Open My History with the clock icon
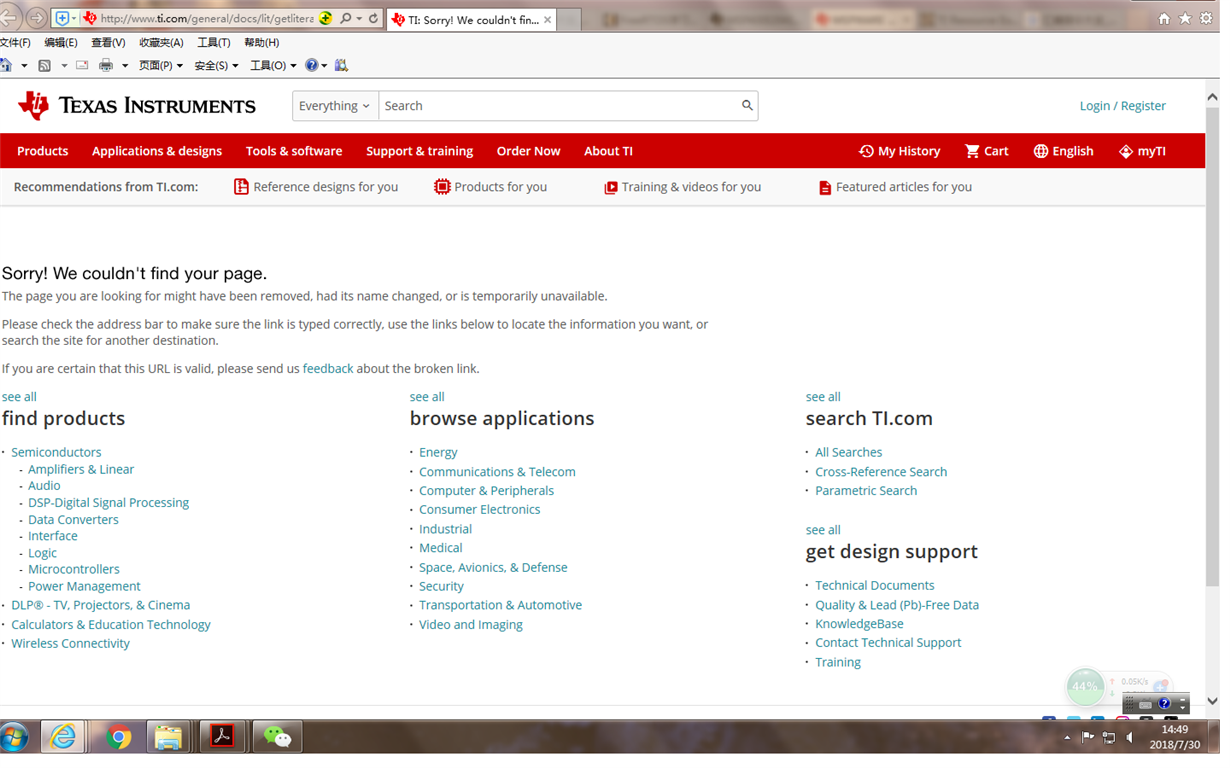 coord(900,151)
